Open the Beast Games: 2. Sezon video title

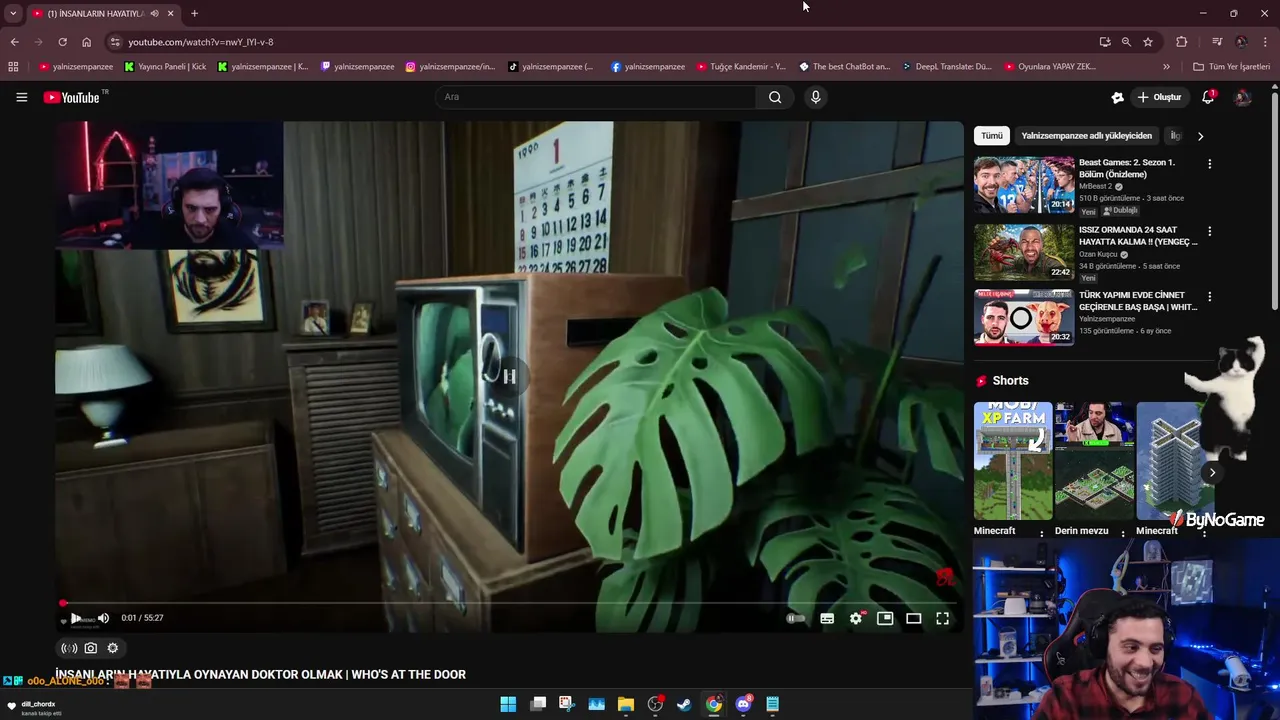pos(1127,168)
